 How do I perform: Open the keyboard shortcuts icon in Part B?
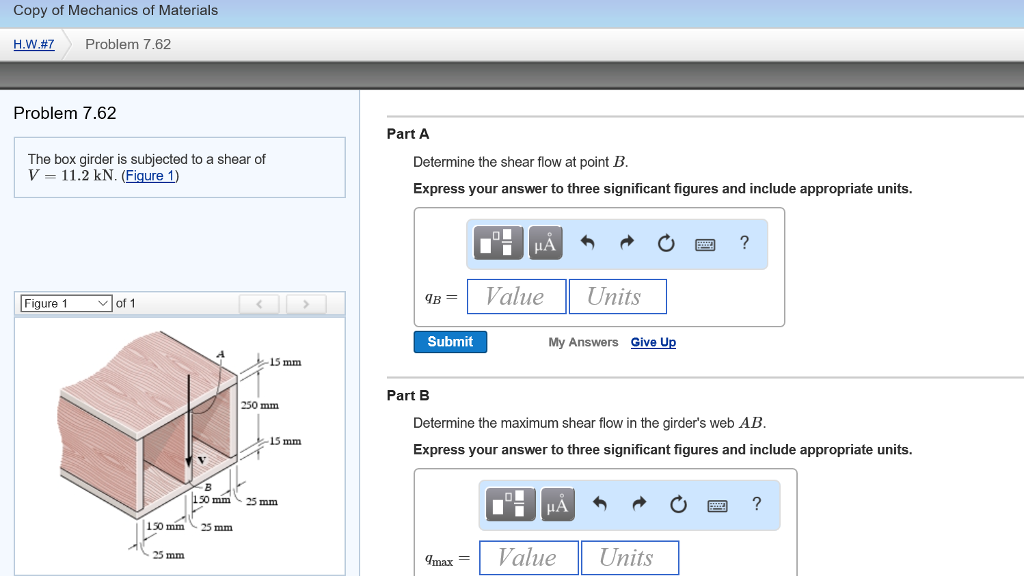pyautogui.click(x=717, y=504)
